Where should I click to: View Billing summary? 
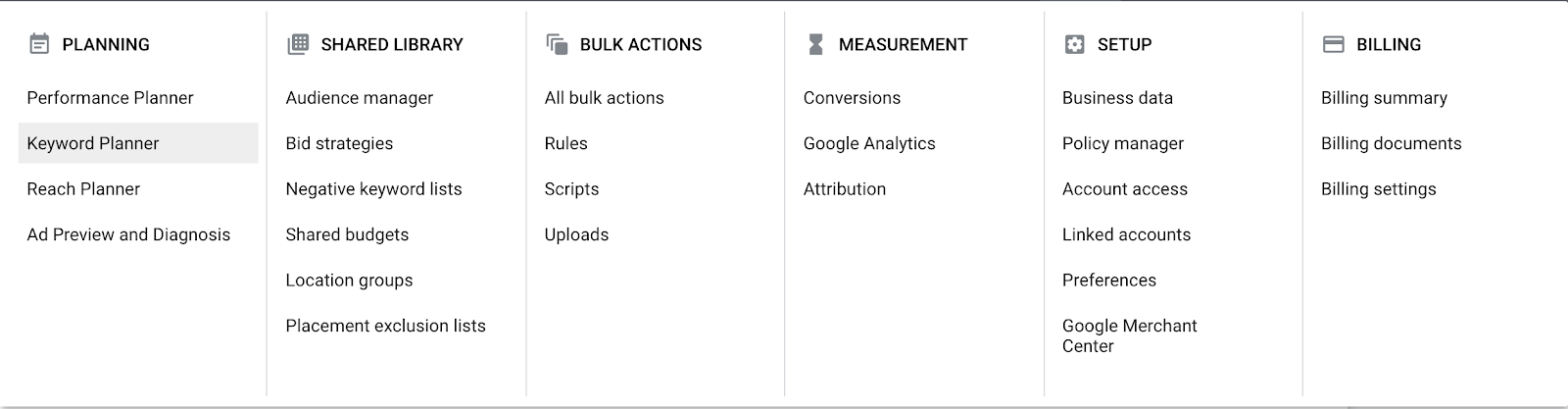pos(1384,98)
